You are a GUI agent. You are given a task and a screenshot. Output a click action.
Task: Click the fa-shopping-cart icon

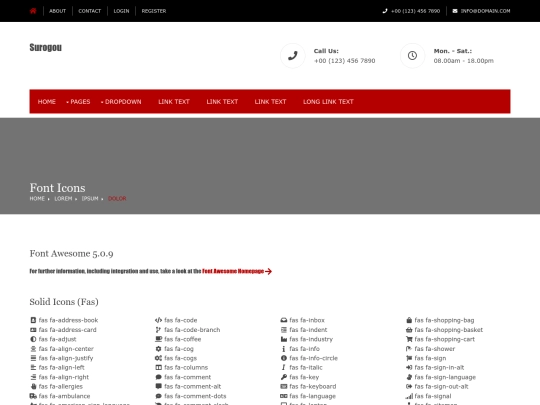[409, 339]
